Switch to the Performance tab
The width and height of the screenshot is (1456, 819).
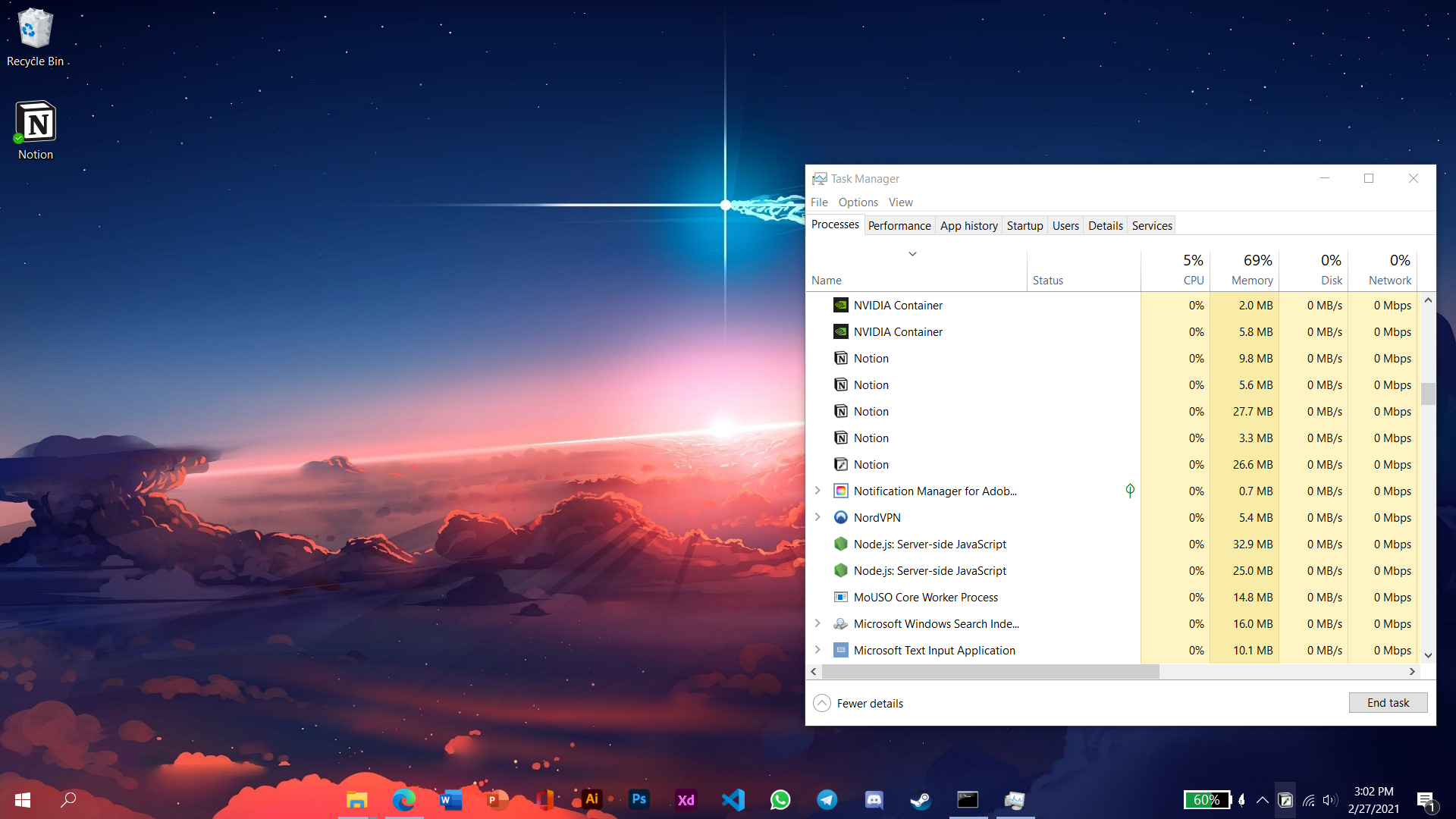pos(899,225)
